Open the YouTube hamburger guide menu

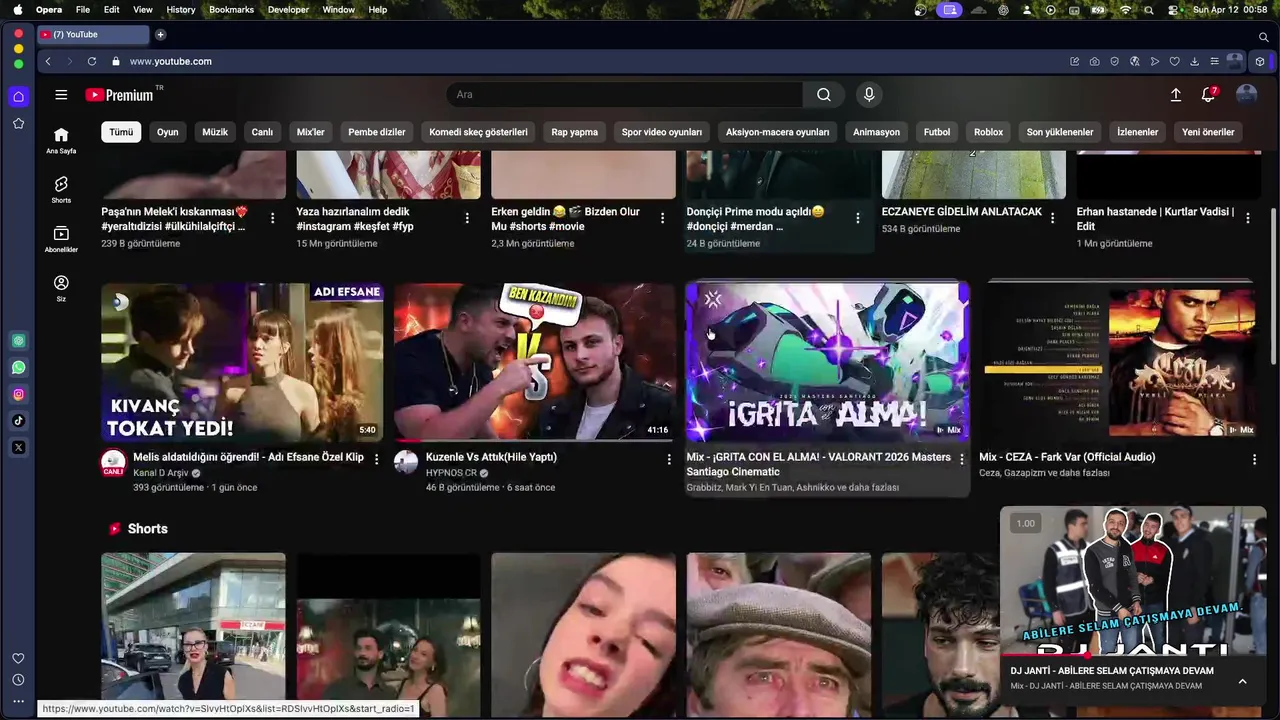click(x=61, y=95)
